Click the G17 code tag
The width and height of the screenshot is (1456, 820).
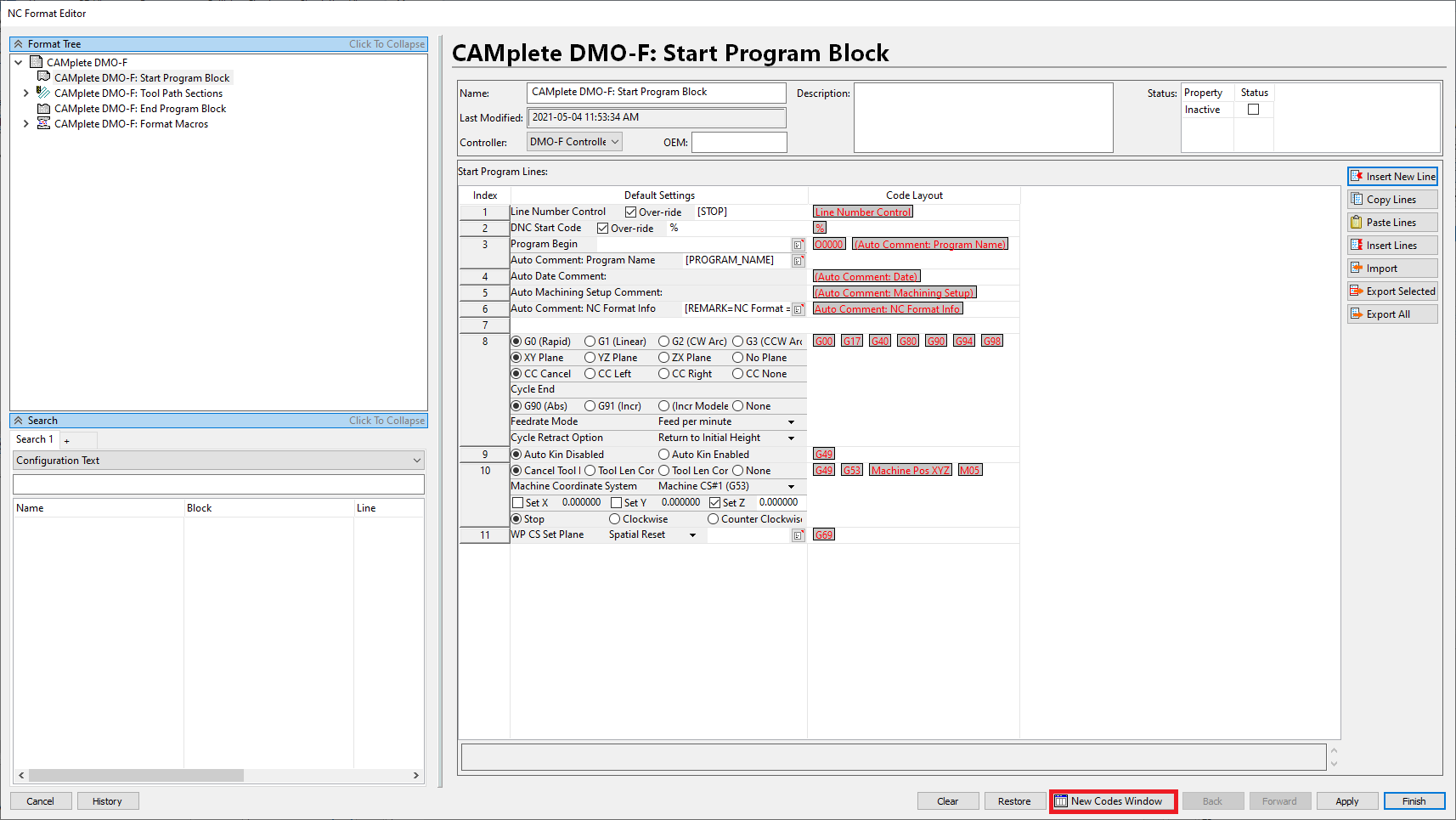[852, 341]
